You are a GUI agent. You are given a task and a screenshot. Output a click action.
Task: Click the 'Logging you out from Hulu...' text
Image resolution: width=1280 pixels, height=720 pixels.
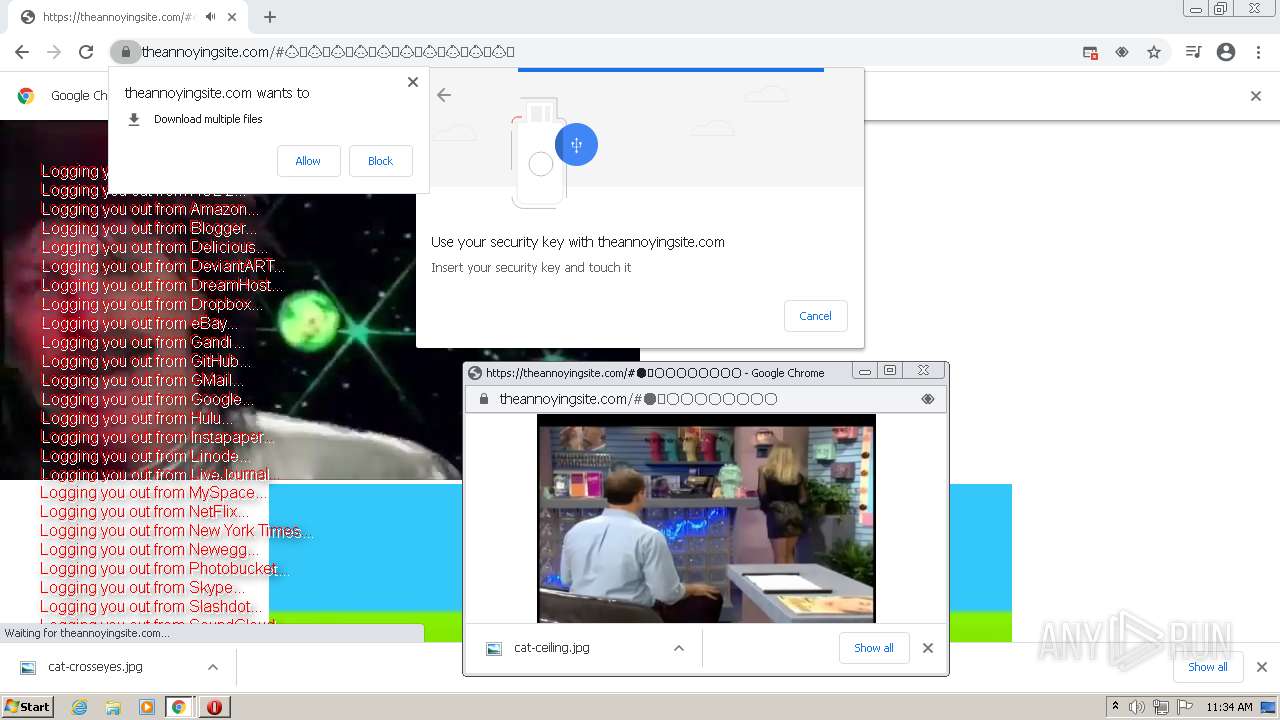(137, 419)
